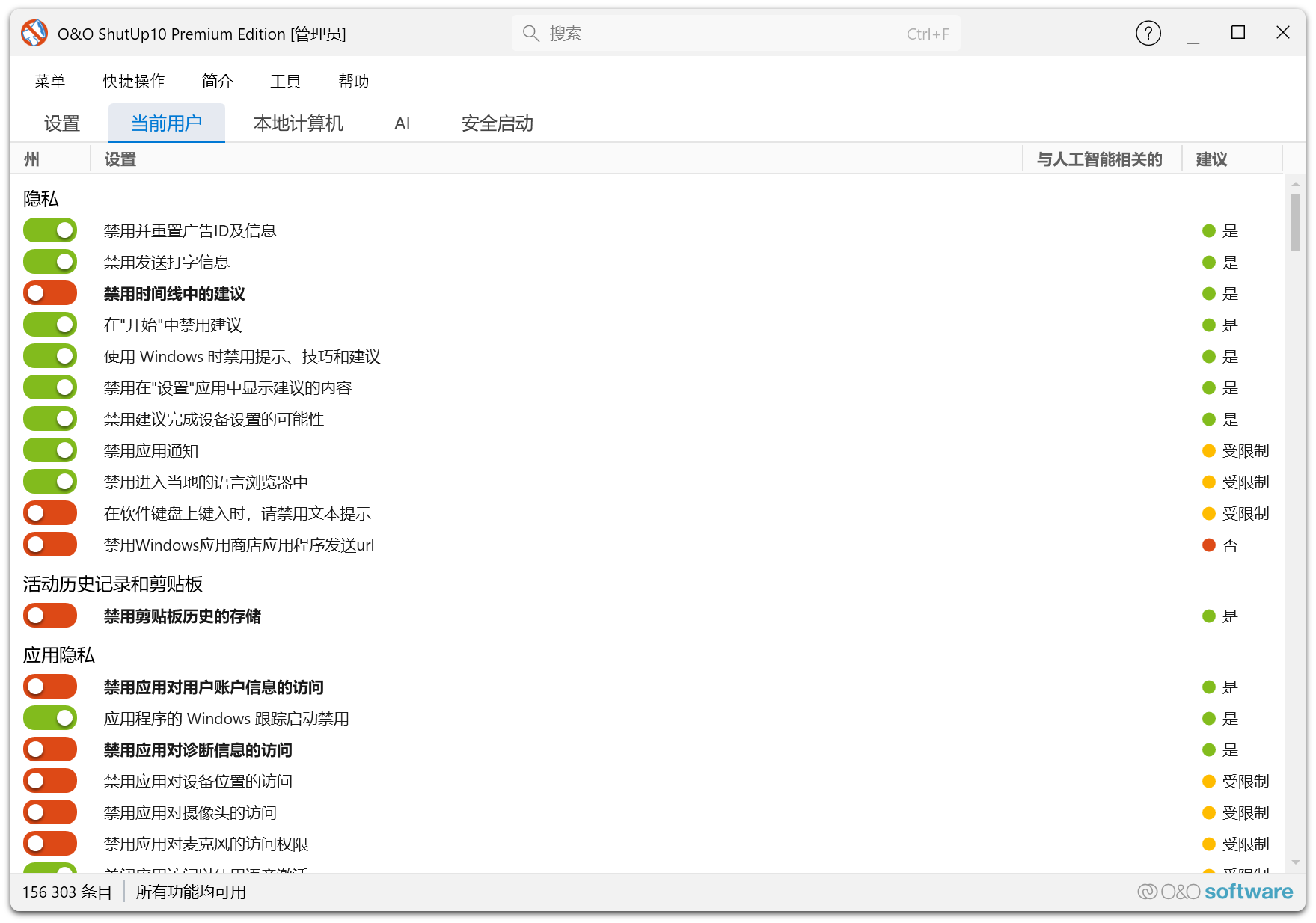Enable 禁用时间线中的建议 switch
1316x923 pixels.
click(x=50, y=293)
